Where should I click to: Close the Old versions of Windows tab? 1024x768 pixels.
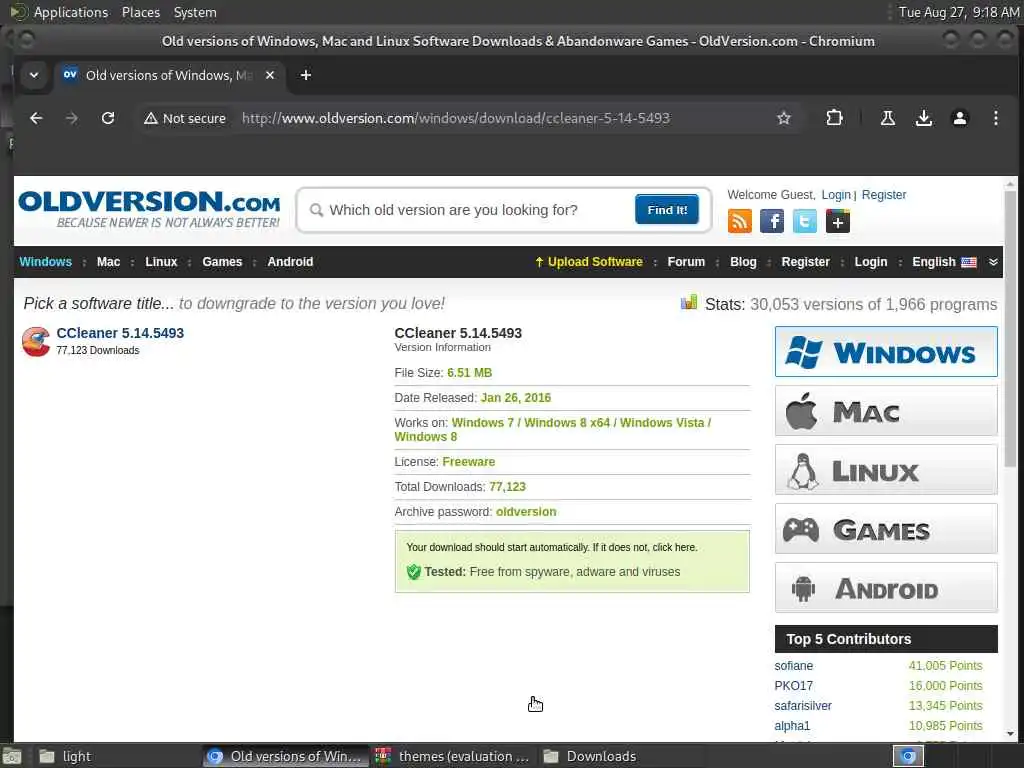pos(270,75)
